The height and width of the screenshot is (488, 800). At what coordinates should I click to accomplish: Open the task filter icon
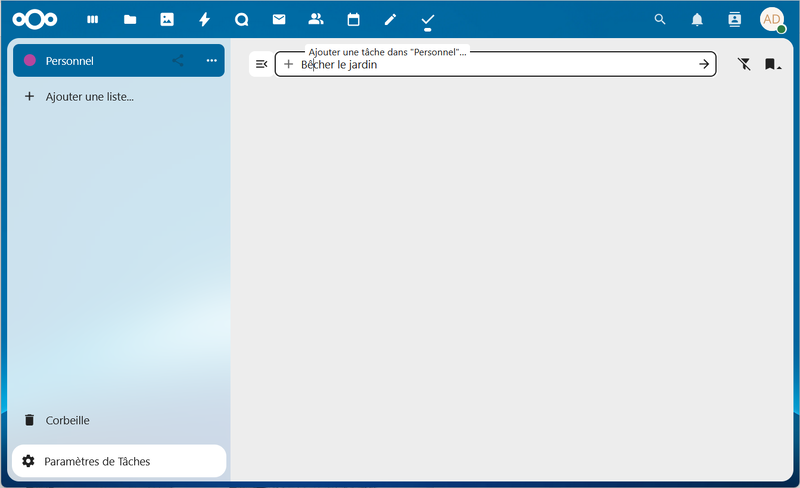pyautogui.click(x=744, y=64)
